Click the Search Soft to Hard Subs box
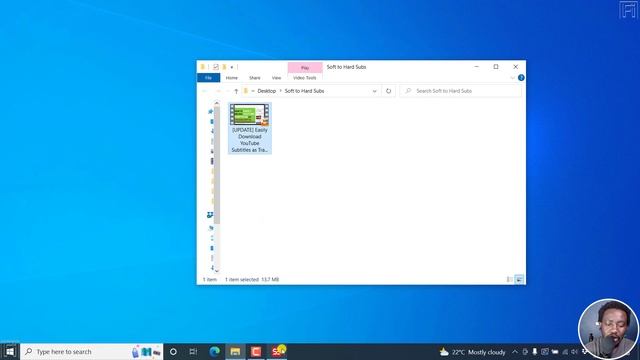Viewport: 640px width, 360px height. [x=460, y=91]
